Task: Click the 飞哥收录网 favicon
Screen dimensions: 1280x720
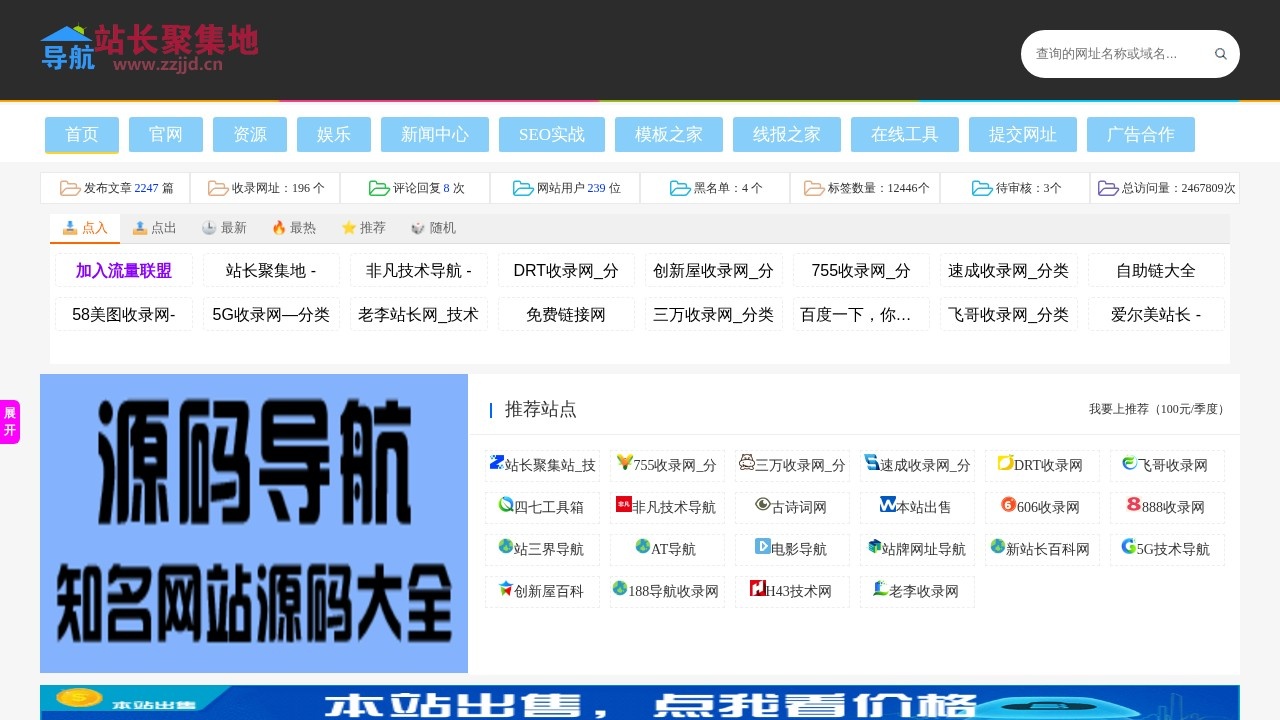Action: coord(1130,462)
